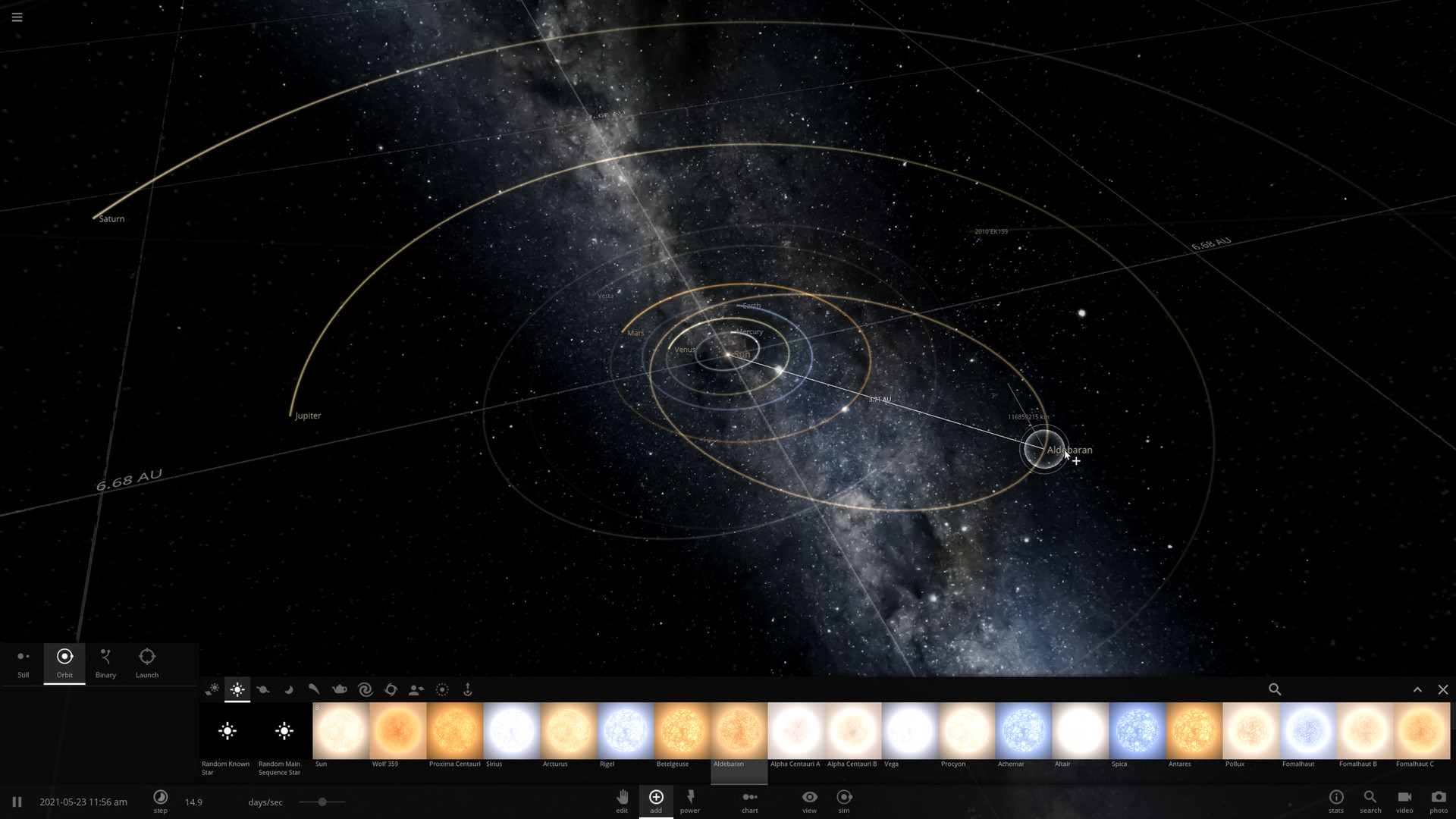
Task: Toggle simulation step control
Action: tap(159, 802)
